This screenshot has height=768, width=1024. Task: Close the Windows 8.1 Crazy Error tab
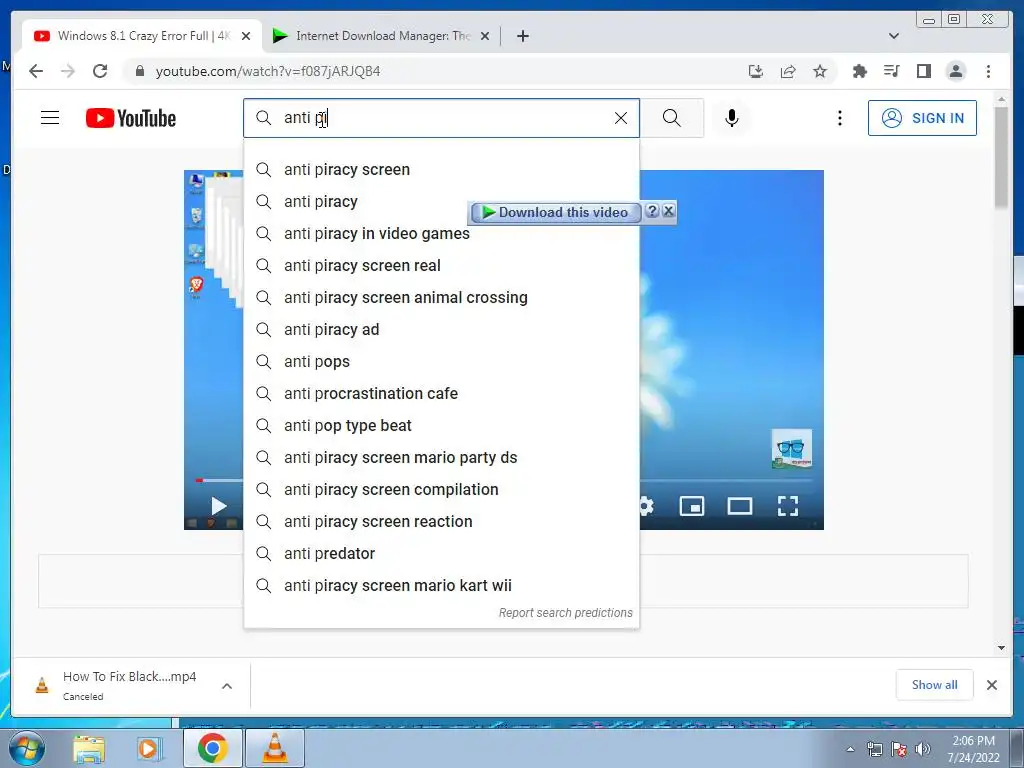(x=246, y=36)
